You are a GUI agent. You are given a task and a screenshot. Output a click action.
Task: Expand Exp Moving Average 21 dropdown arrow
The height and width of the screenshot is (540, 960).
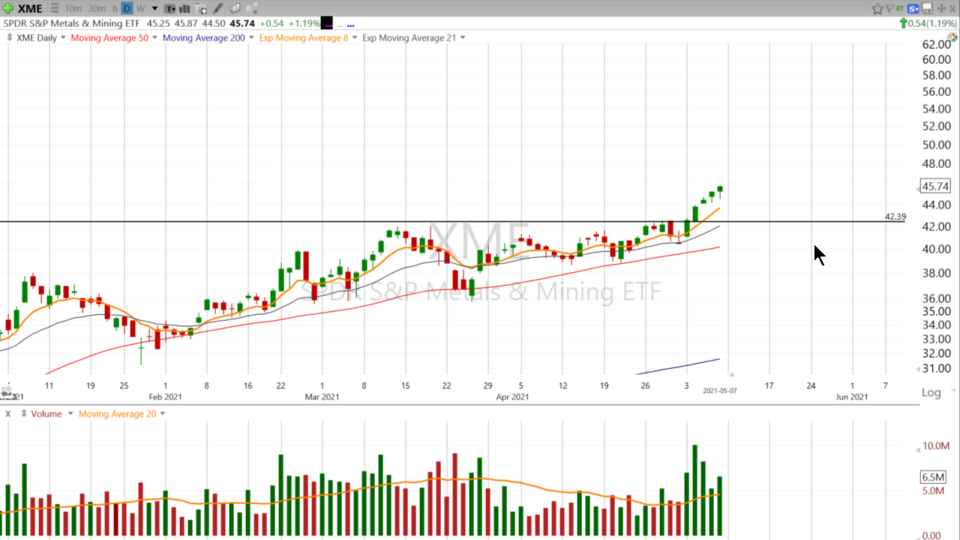click(463, 37)
